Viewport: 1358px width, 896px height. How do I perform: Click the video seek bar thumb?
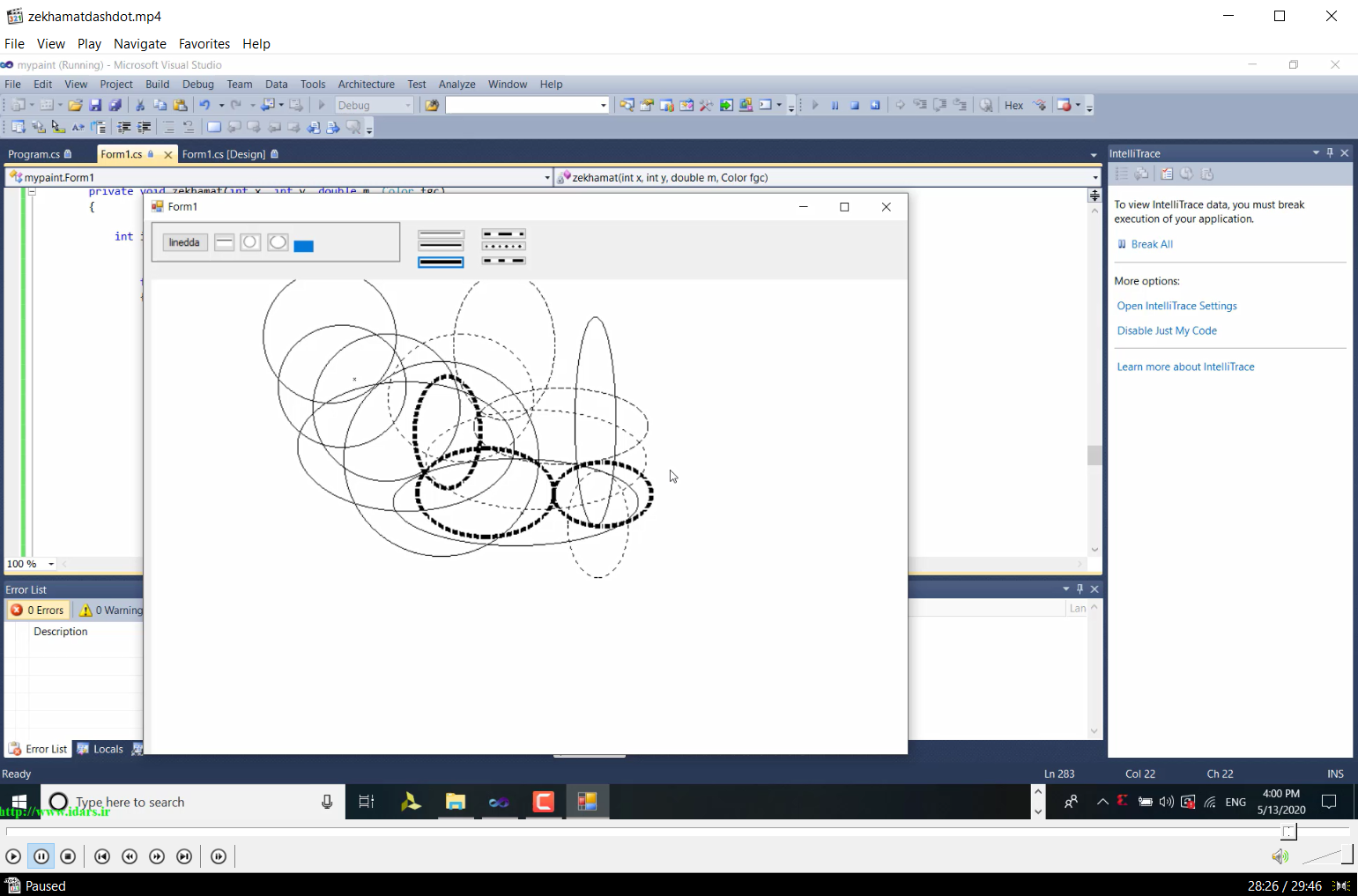click(x=1289, y=832)
